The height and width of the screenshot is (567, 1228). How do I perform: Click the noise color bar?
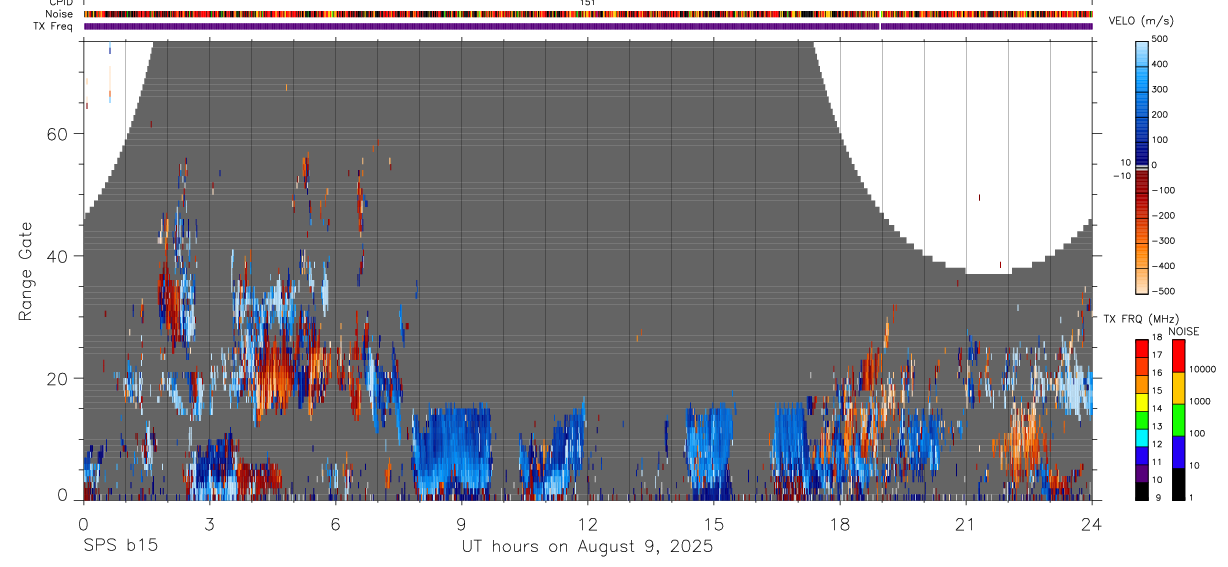click(x=1178, y=420)
